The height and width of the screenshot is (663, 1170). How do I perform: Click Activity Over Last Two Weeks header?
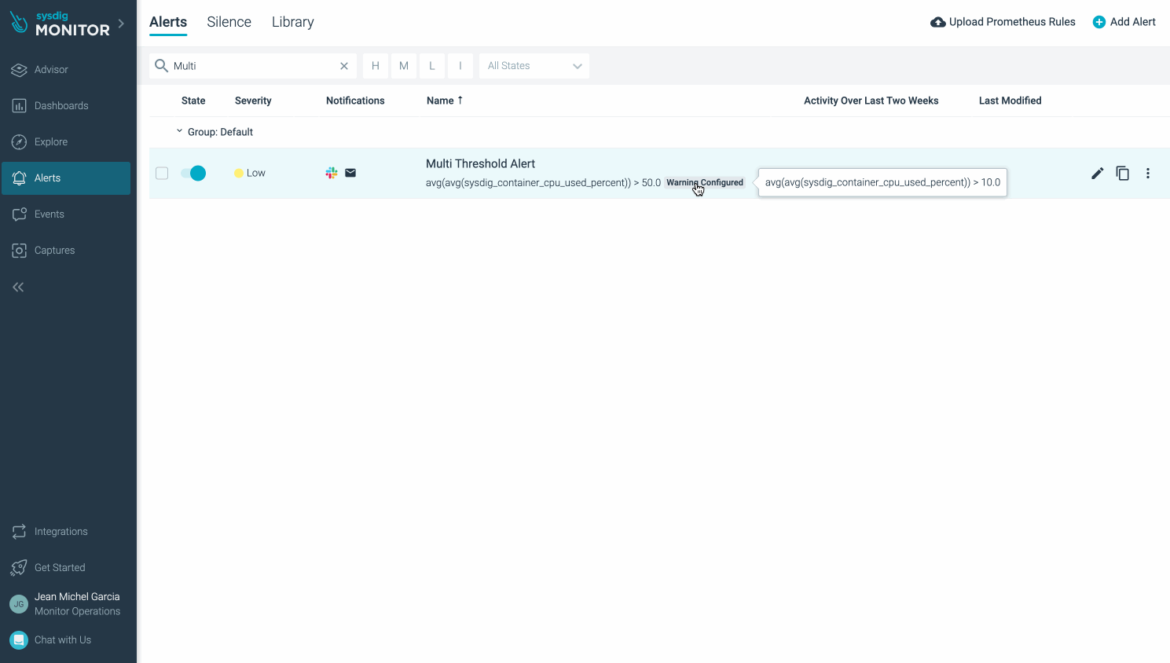pos(871,101)
